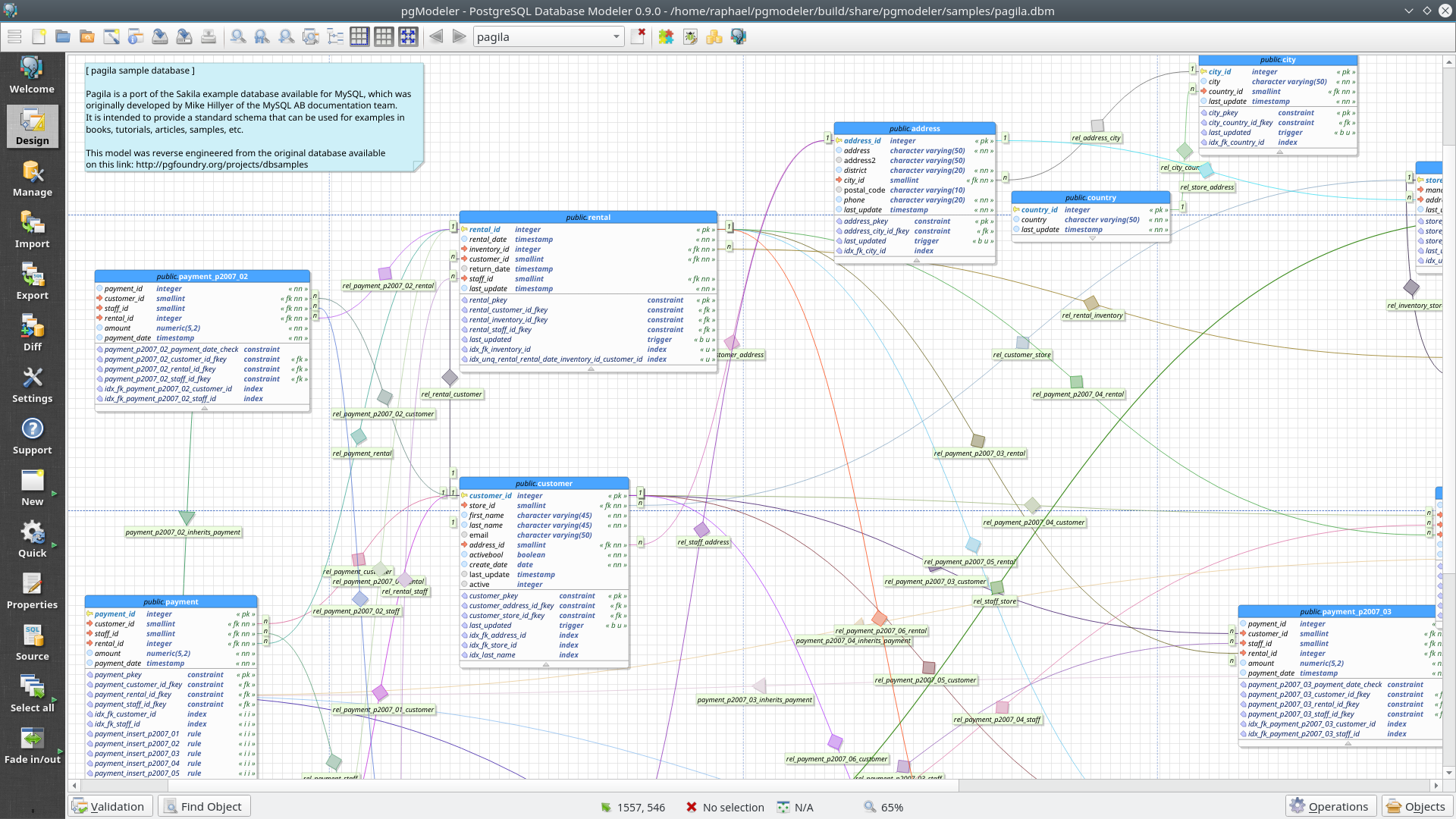Click the Find Object button
Viewport: 1456px width, 819px height.
click(x=203, y=806)
